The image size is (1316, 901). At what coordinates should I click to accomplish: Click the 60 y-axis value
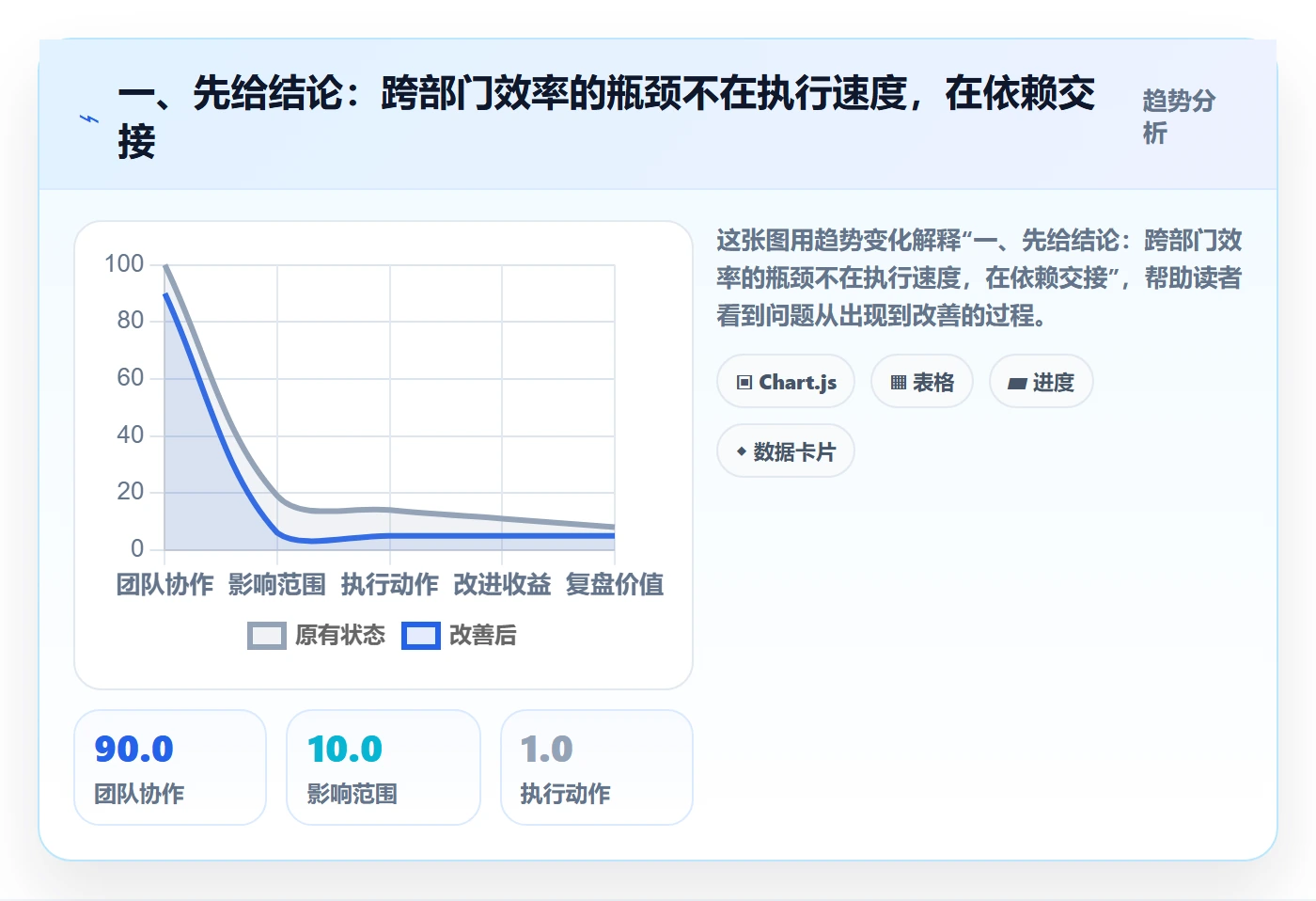click(x=131, y=378)
